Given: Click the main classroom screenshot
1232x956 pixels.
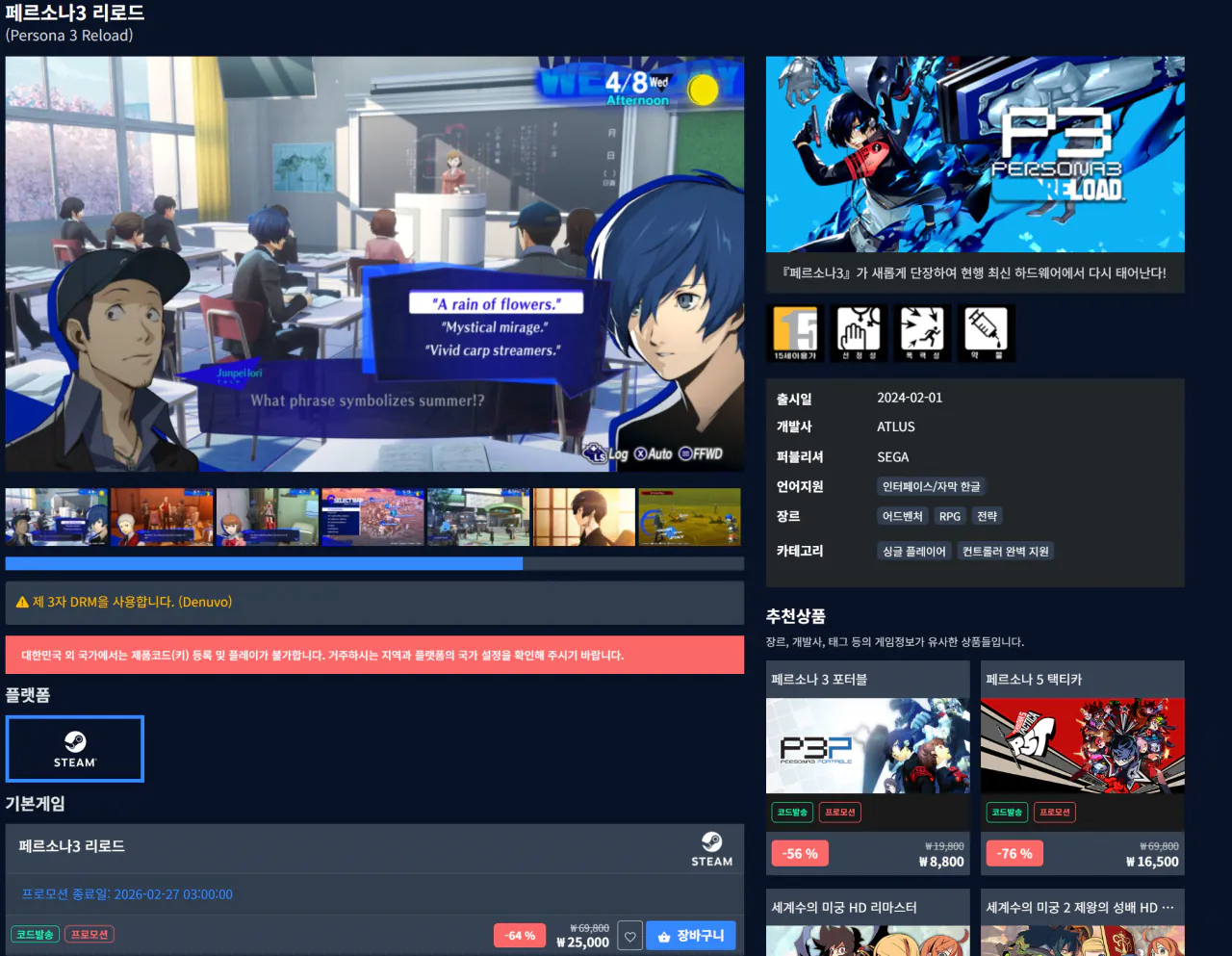Looking at the screenshot, I should tap(374, 264).
